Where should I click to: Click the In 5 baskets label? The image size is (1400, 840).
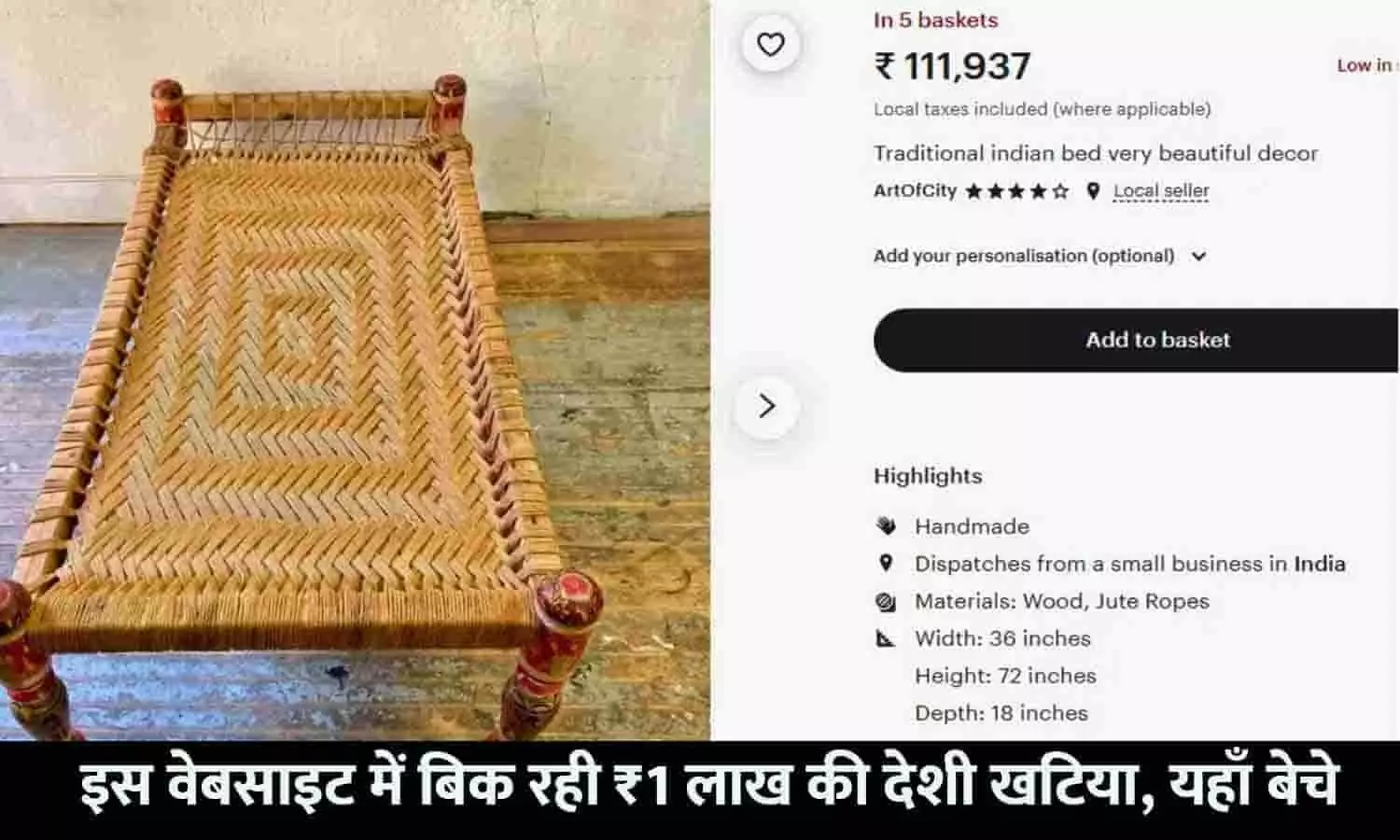pyautogui.click(x=935, y=20)
